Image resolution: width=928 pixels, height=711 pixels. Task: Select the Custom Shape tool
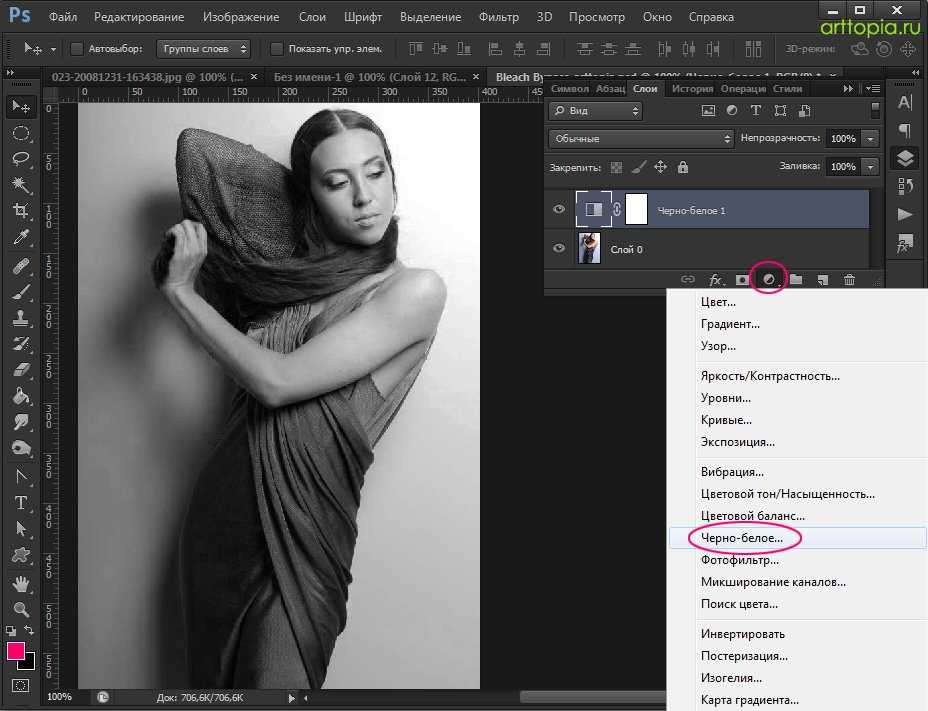[21, 555]
